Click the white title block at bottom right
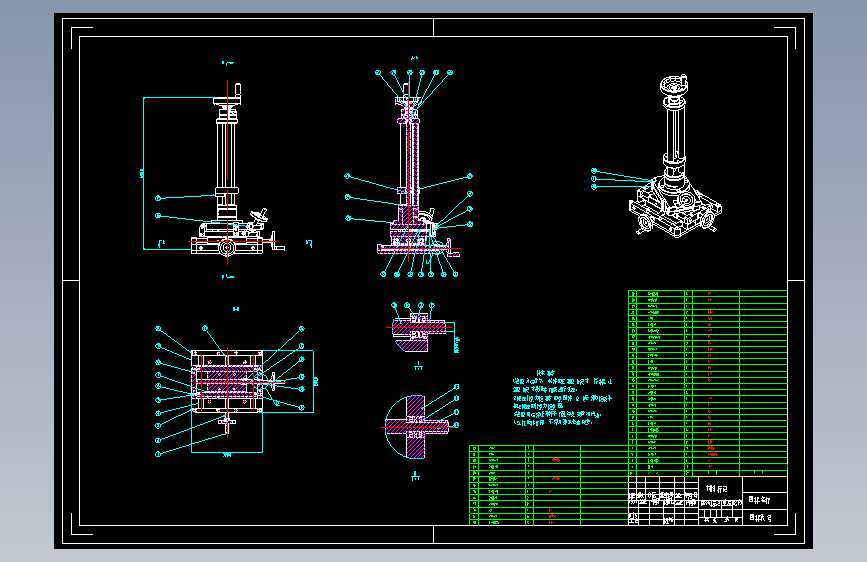Viewport: 867px width, 562px height. pyautogui.click(x=708, y=501)
